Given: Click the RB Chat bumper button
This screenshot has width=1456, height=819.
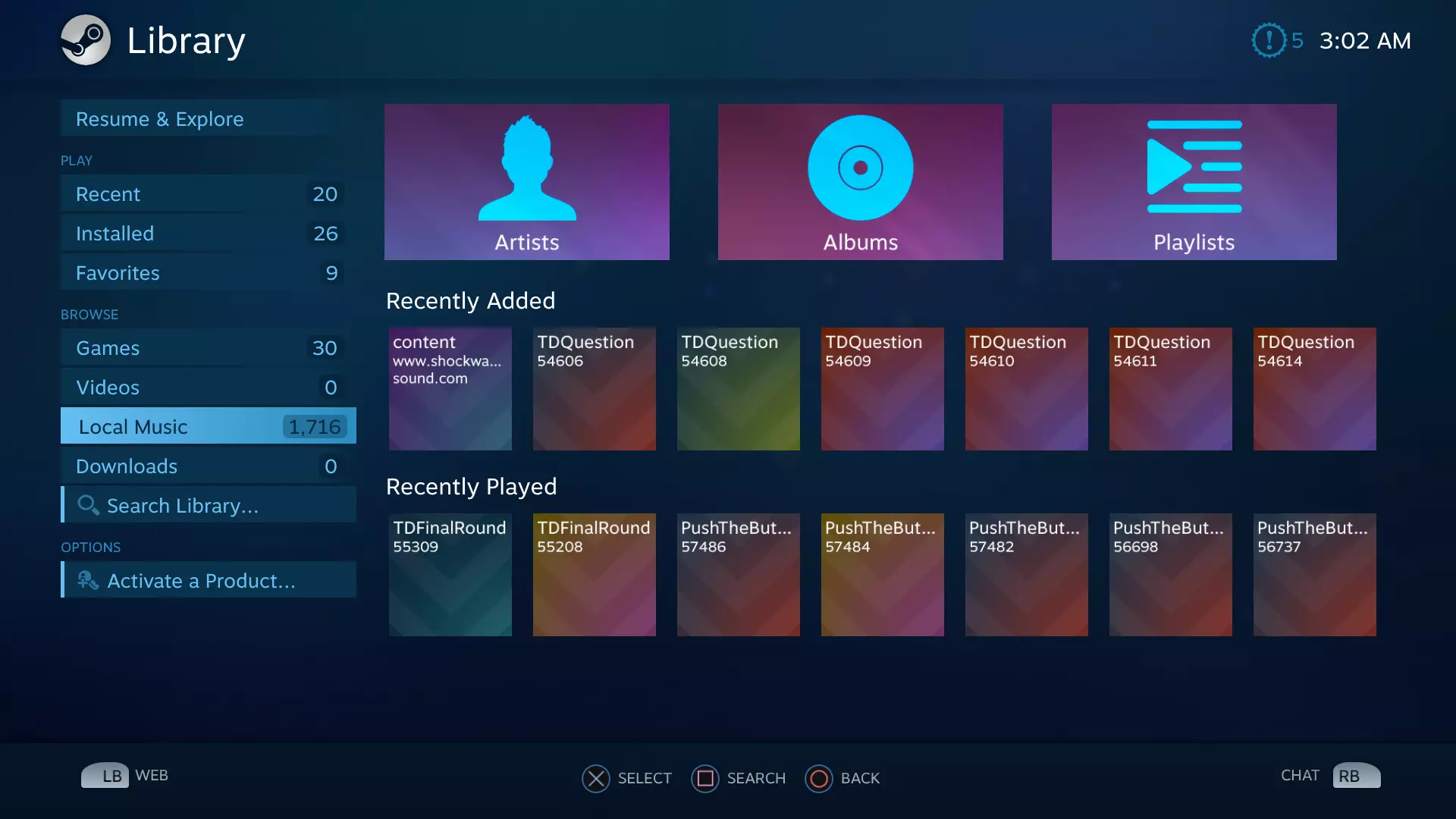Looking at the screenshot, I should pyautogui.click(x=1355, y=776).
